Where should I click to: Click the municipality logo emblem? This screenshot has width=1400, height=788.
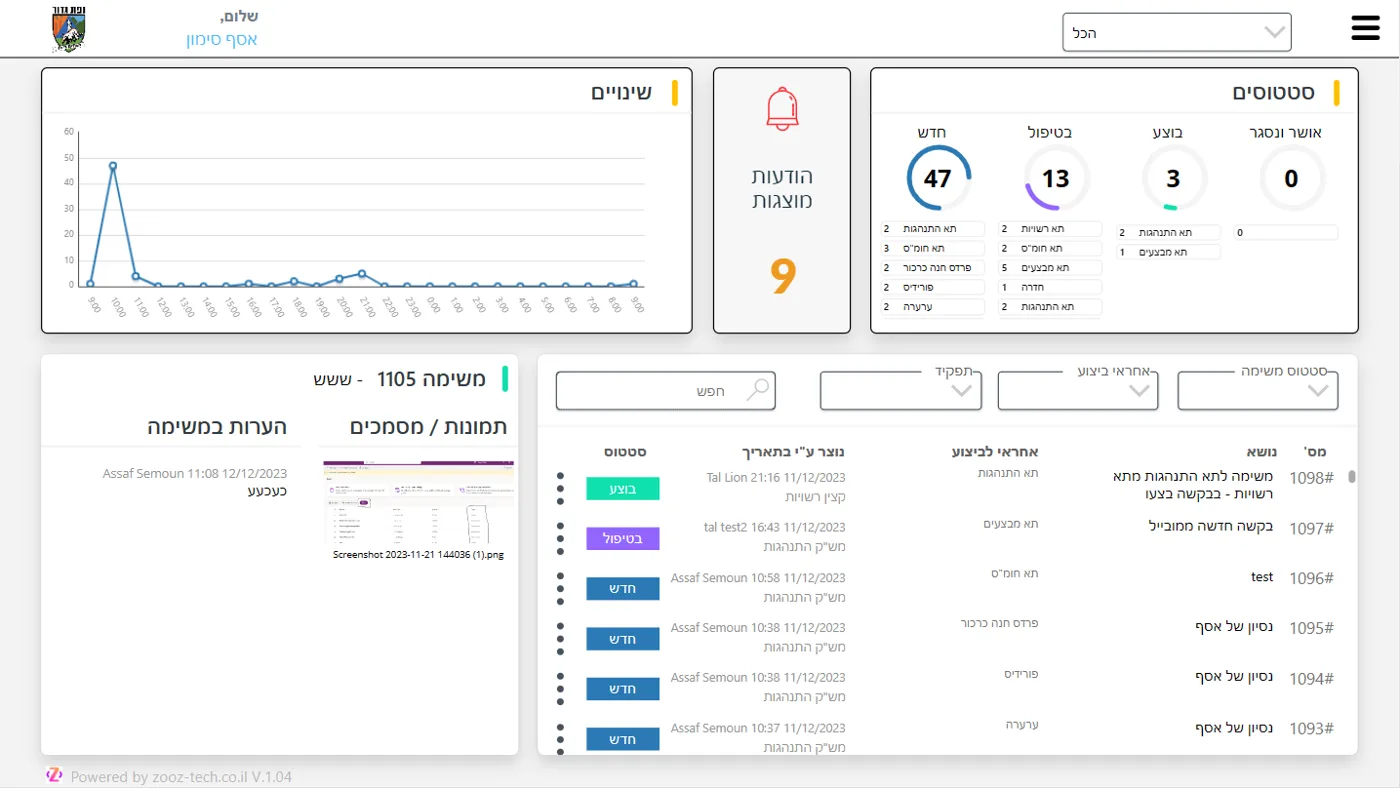click(68, 30)
